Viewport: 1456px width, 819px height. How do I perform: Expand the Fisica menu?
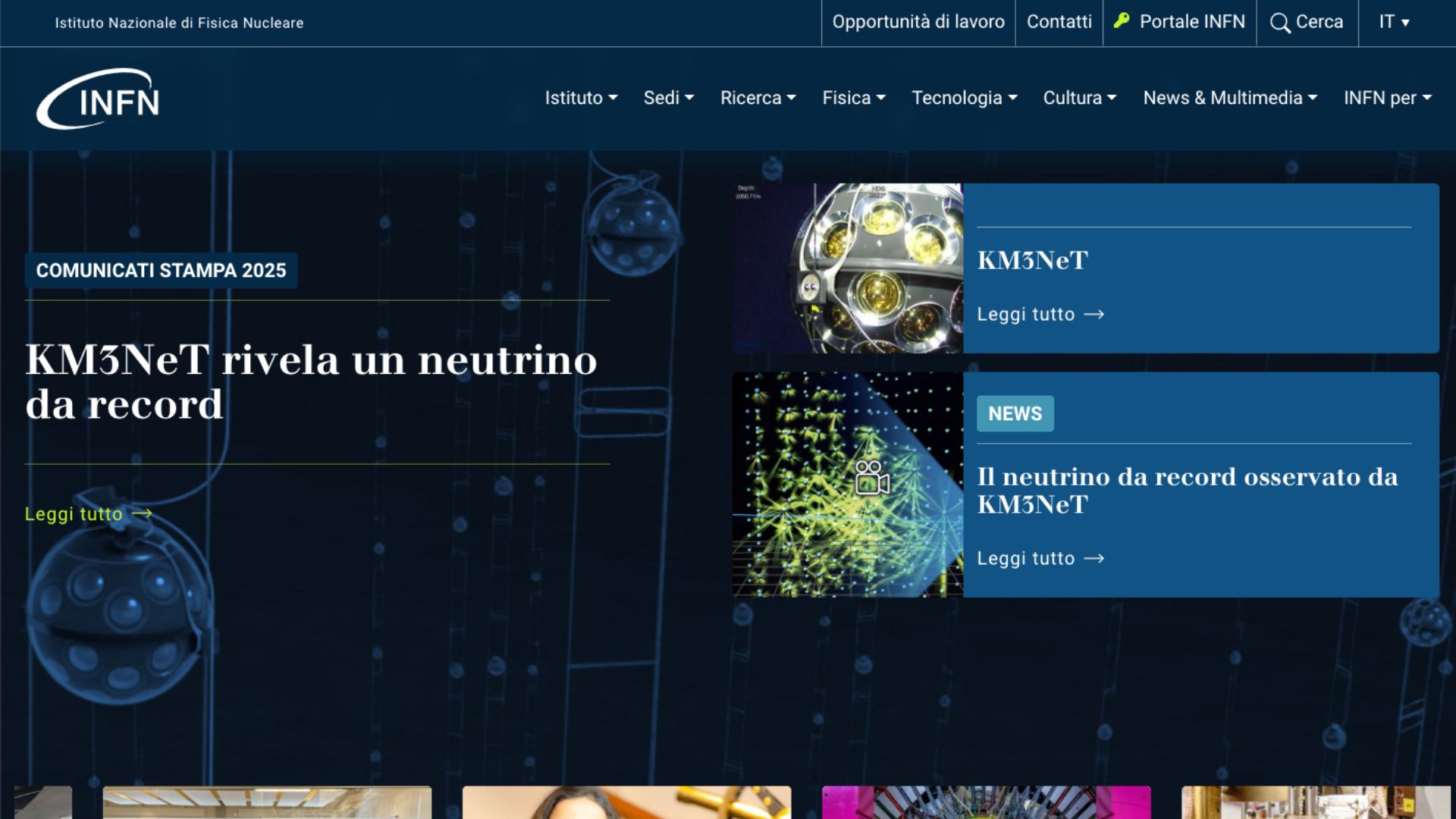tap(854, 98)
